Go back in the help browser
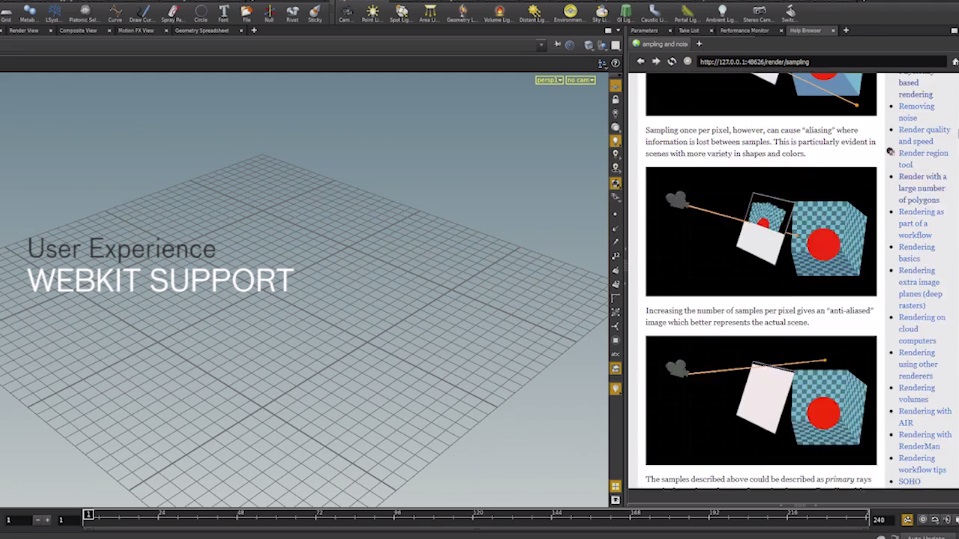The width and height of the screenshot is (959, 539). click(x=641, y=62)
